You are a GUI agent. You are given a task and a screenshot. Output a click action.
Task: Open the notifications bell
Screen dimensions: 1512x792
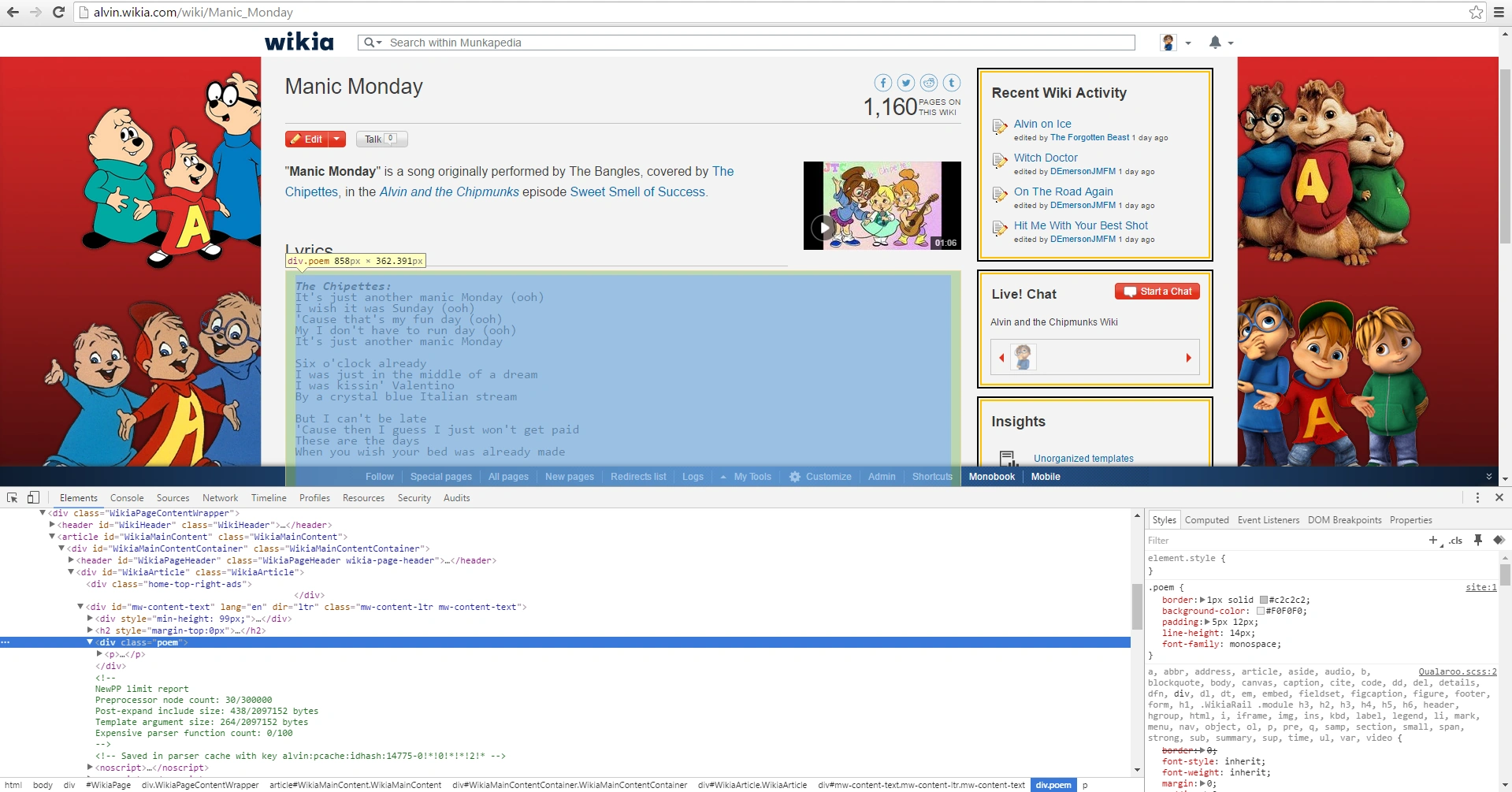(x=1220, y=43)
